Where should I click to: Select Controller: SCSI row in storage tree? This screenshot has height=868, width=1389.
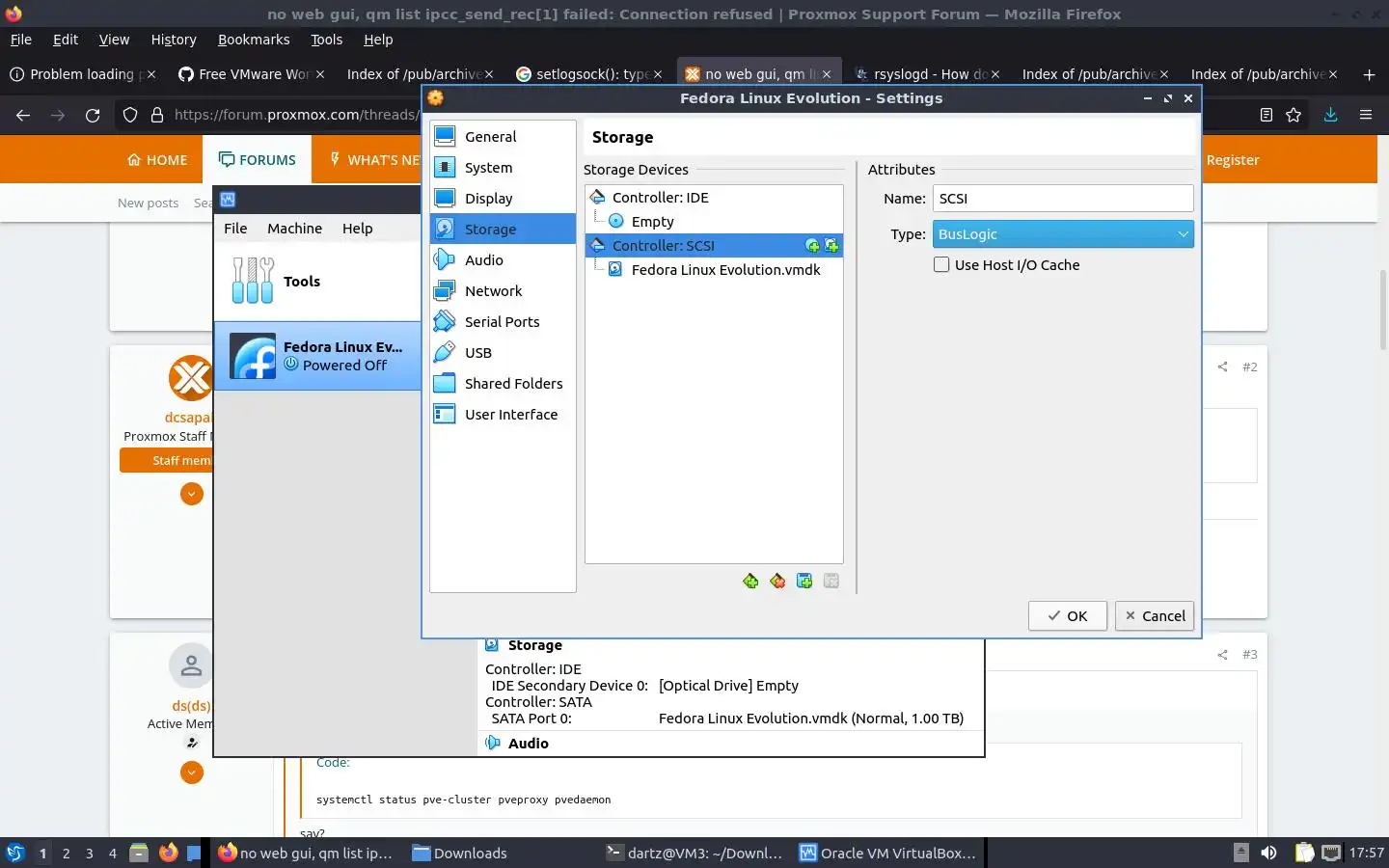[x=714, y=246]
